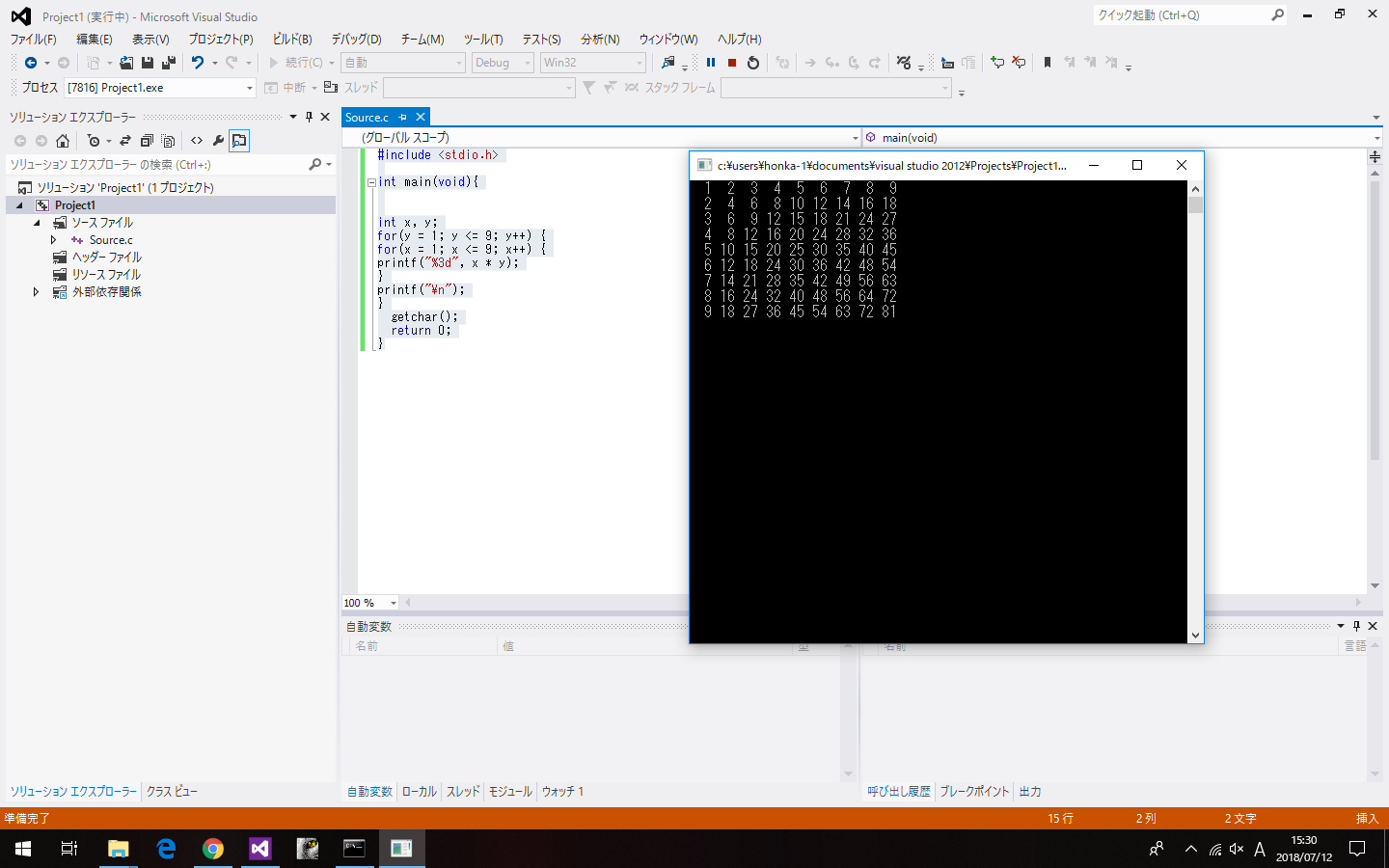This screenshot has width=1389, height=868.
Task: Expand the Source.c tree node
Action: tap(54, 240)
